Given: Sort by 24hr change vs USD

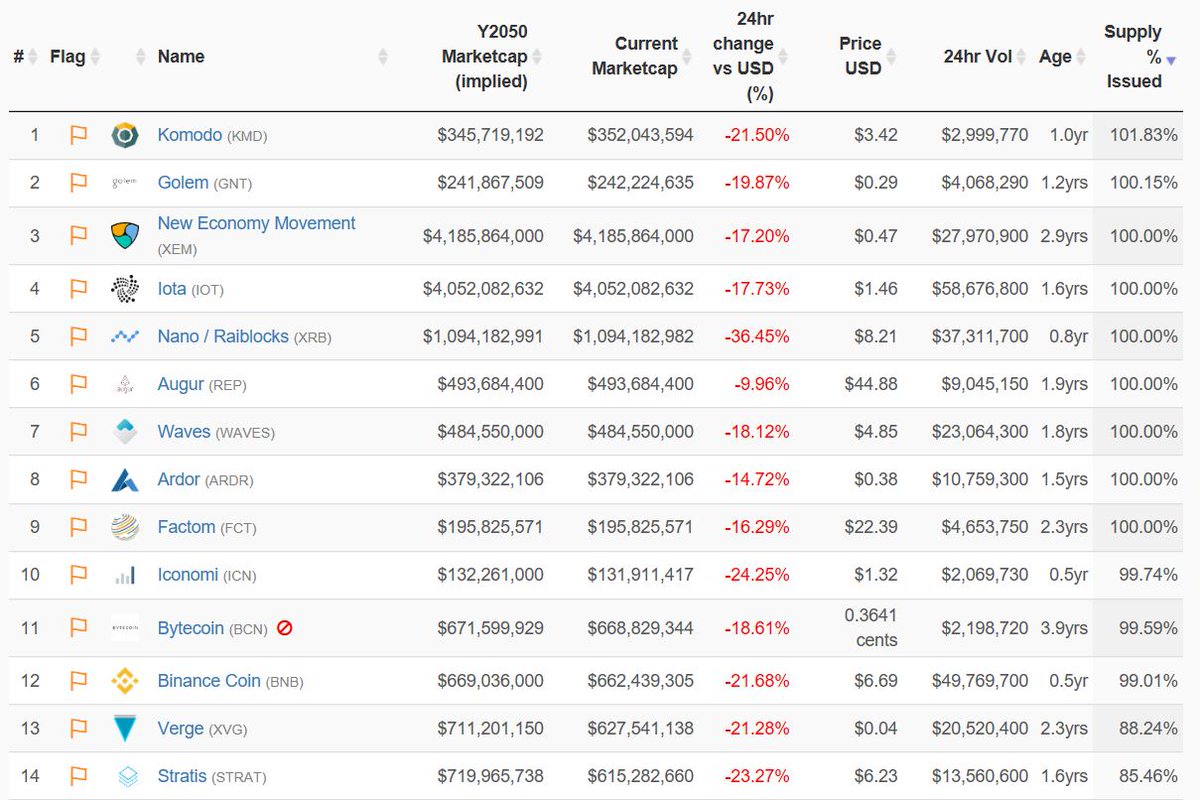Looking at the screenshot, I should (749, 57).
